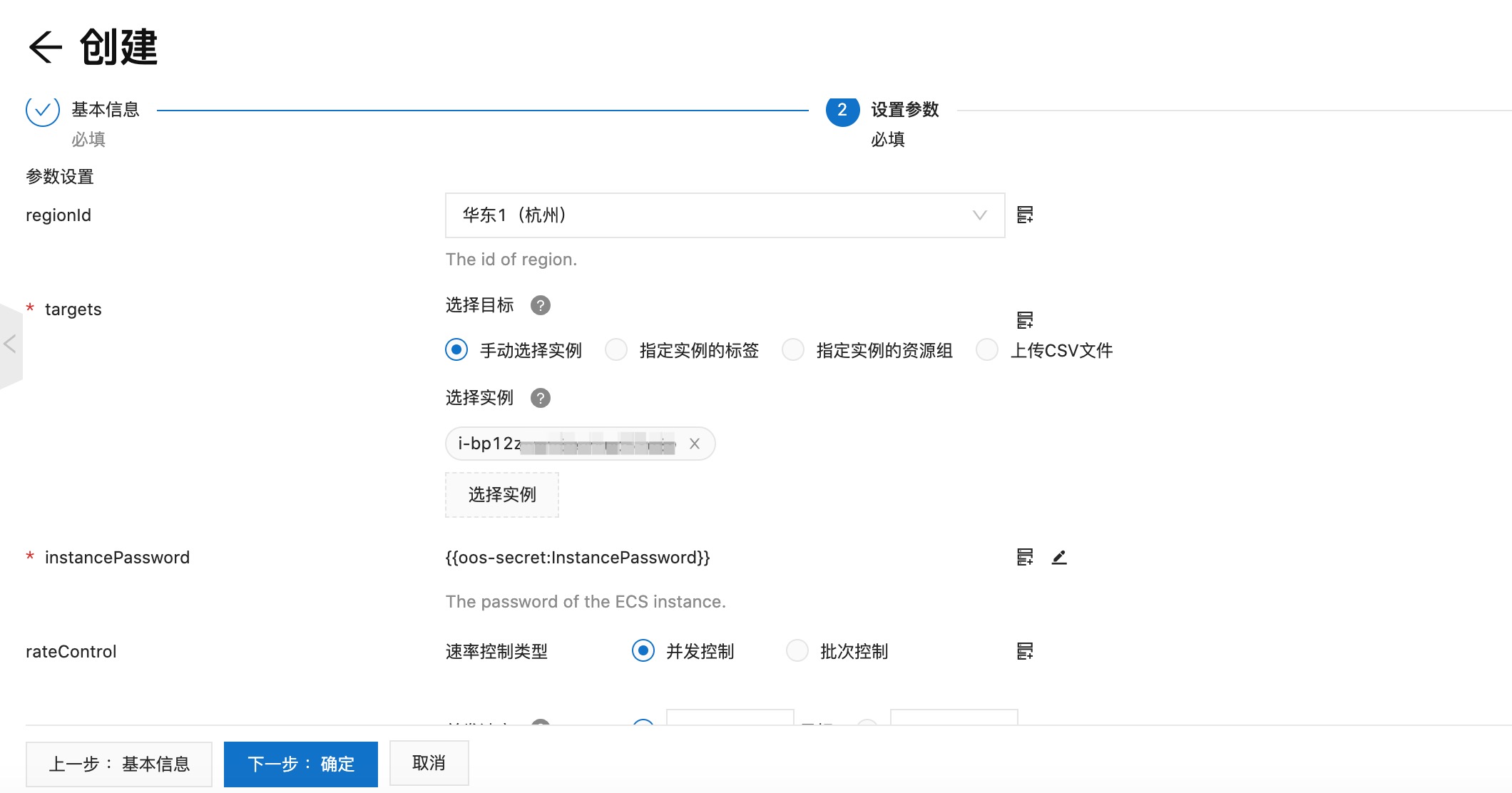
Task: Click the 取消 button
Action: [x=429, y=763]
